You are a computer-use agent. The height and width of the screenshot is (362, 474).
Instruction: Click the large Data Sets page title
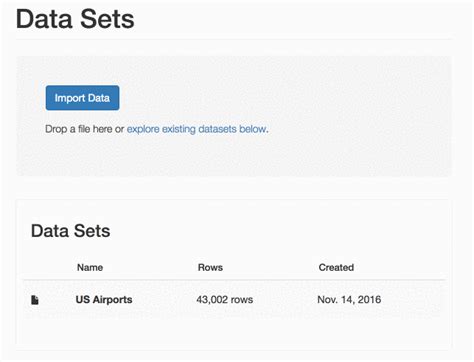click(x=75, y=19)
